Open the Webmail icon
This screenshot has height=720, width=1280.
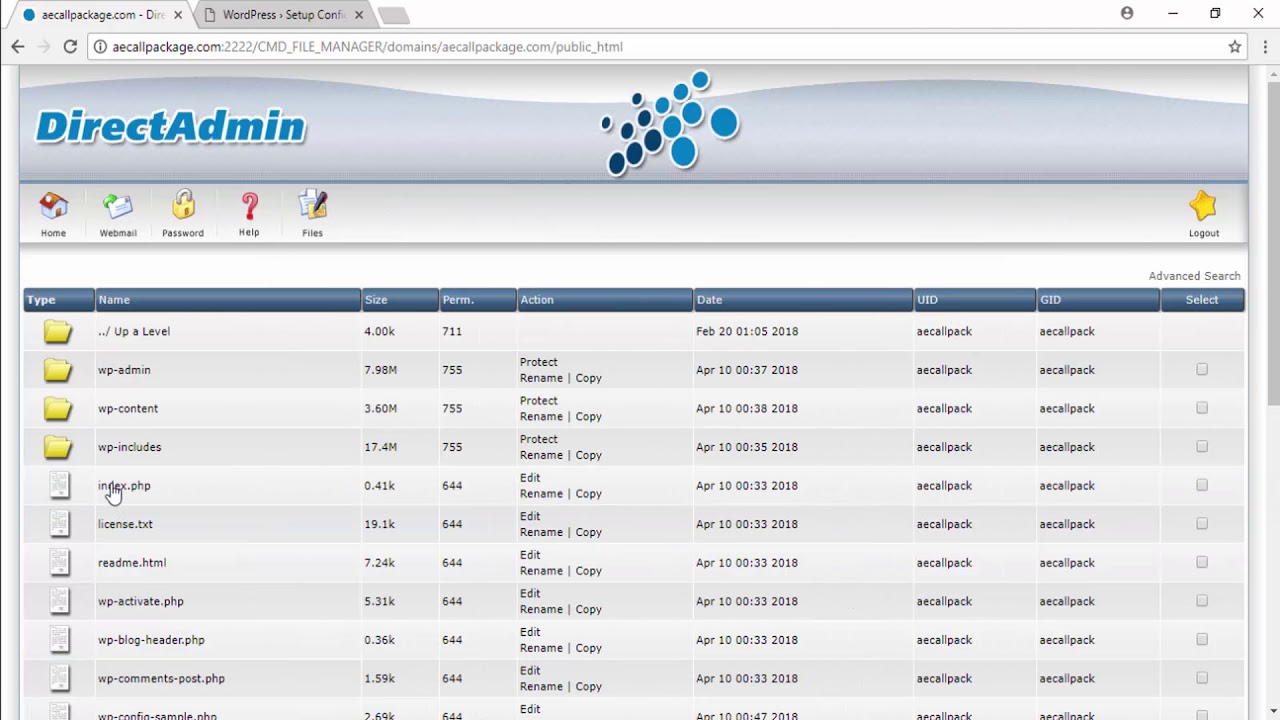pos(117,207)
